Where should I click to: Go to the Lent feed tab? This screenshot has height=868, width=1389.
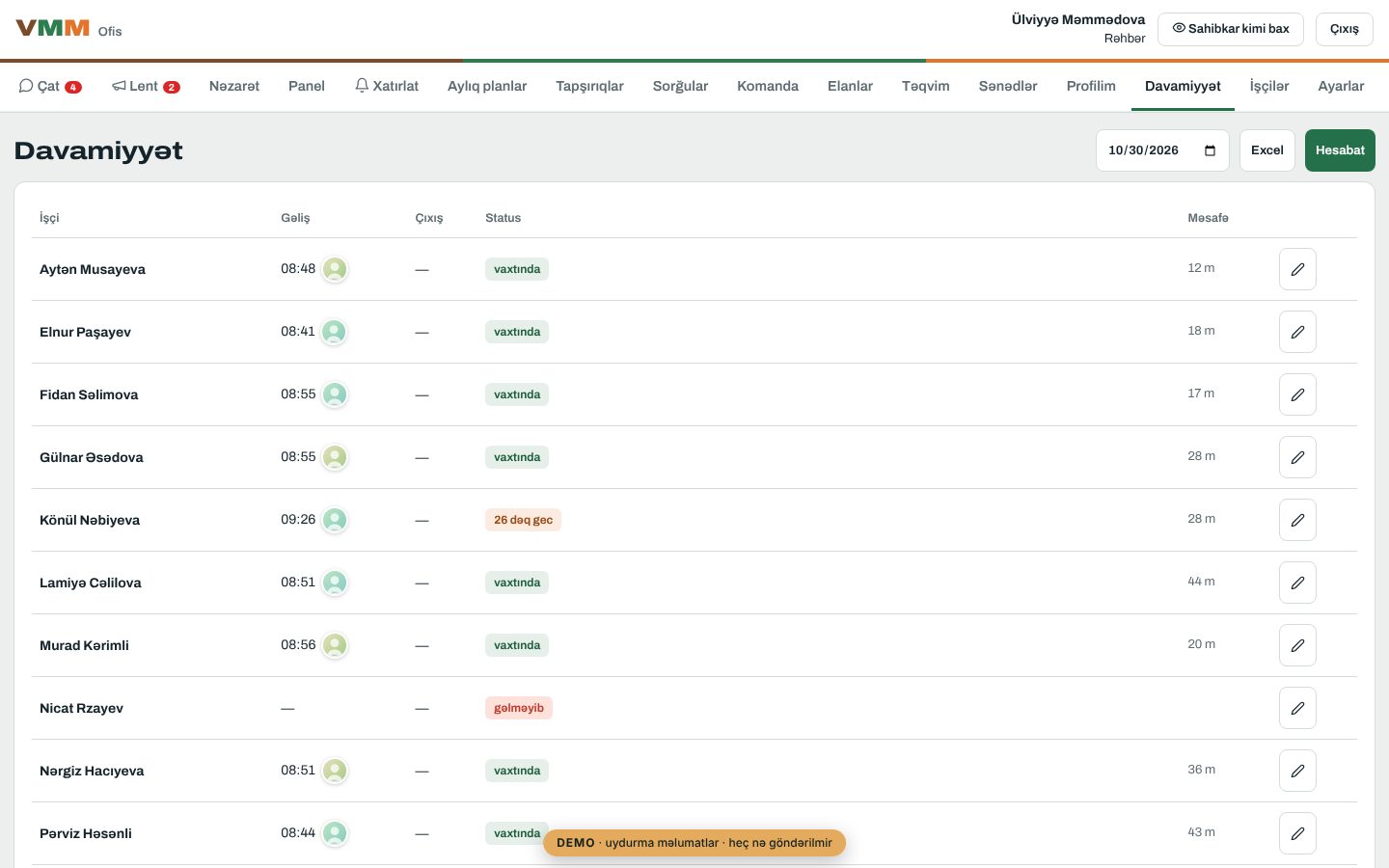click(x=146, y=86)
